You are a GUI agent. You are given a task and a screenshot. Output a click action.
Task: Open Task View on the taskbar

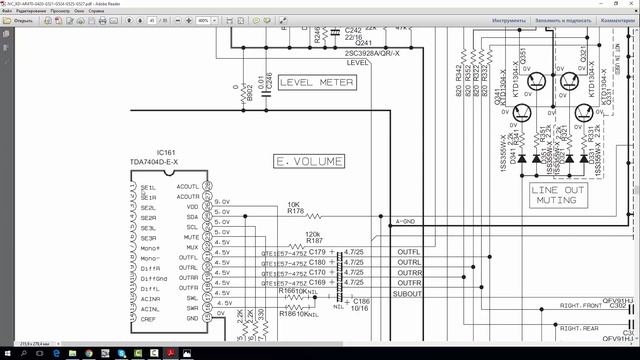click(40, 353)
